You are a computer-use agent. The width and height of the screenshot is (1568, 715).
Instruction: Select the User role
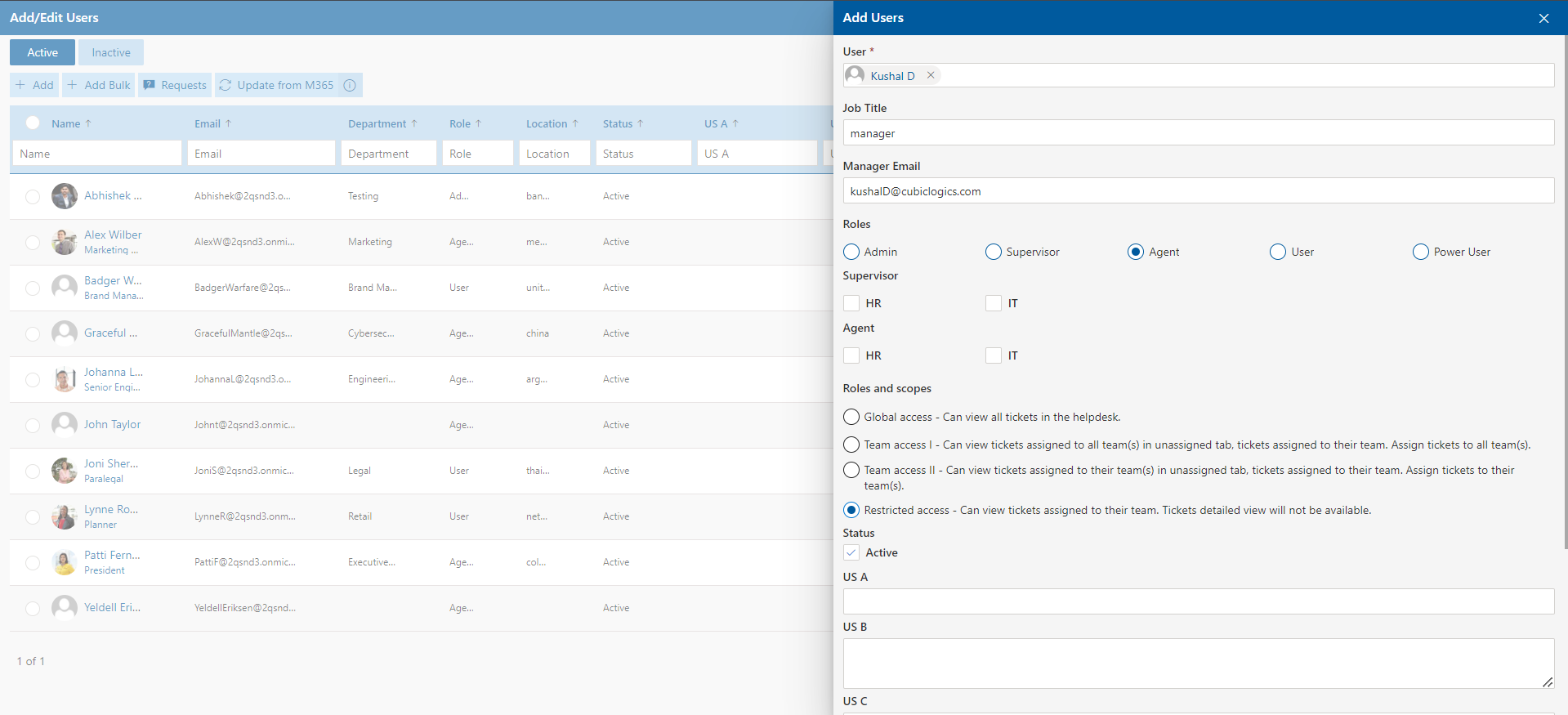click(1278, 252)
